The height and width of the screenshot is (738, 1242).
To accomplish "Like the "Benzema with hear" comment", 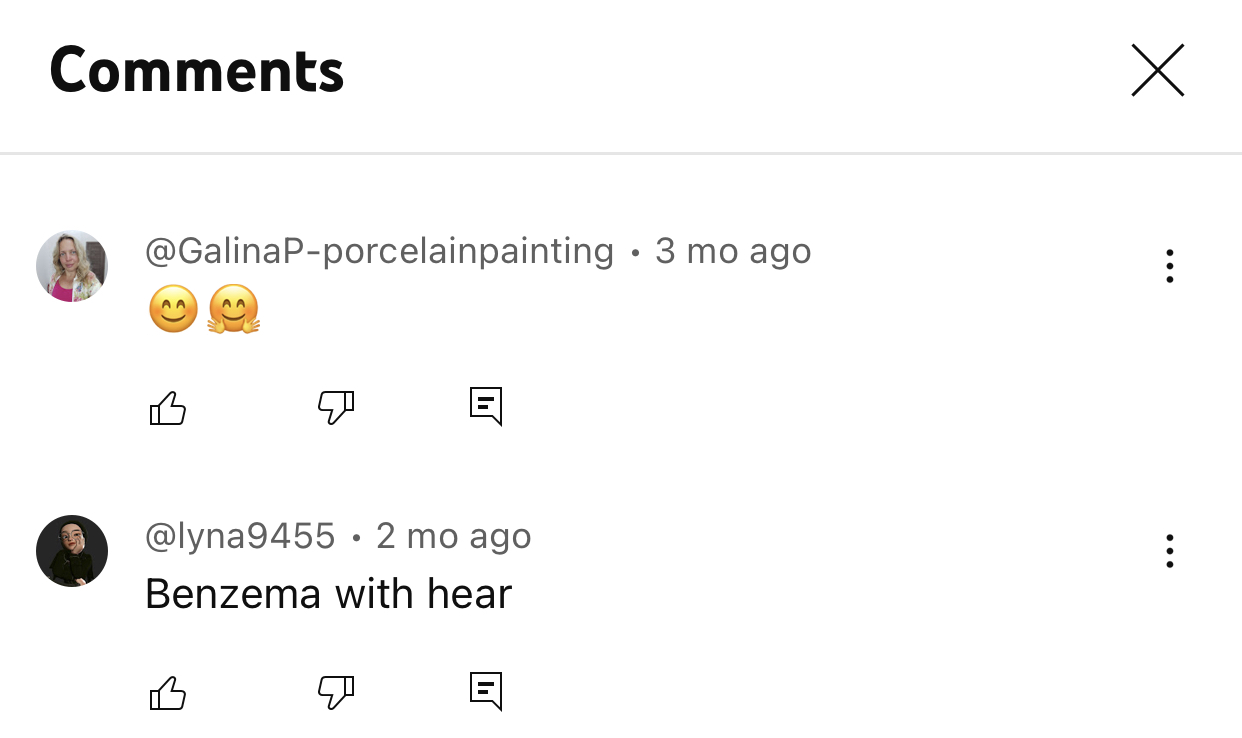I will point(168,692).
